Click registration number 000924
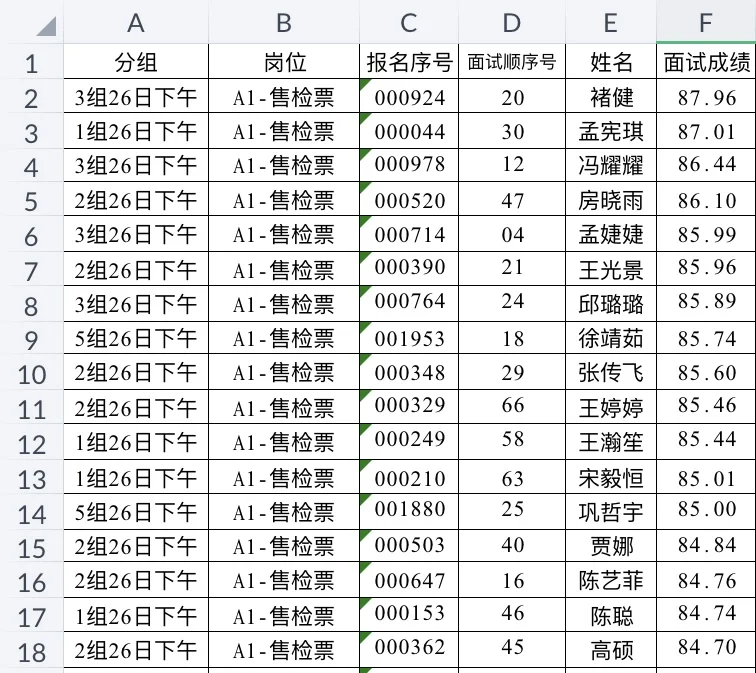The height and width of the screenshot is (673, 756). coord(409,96)
